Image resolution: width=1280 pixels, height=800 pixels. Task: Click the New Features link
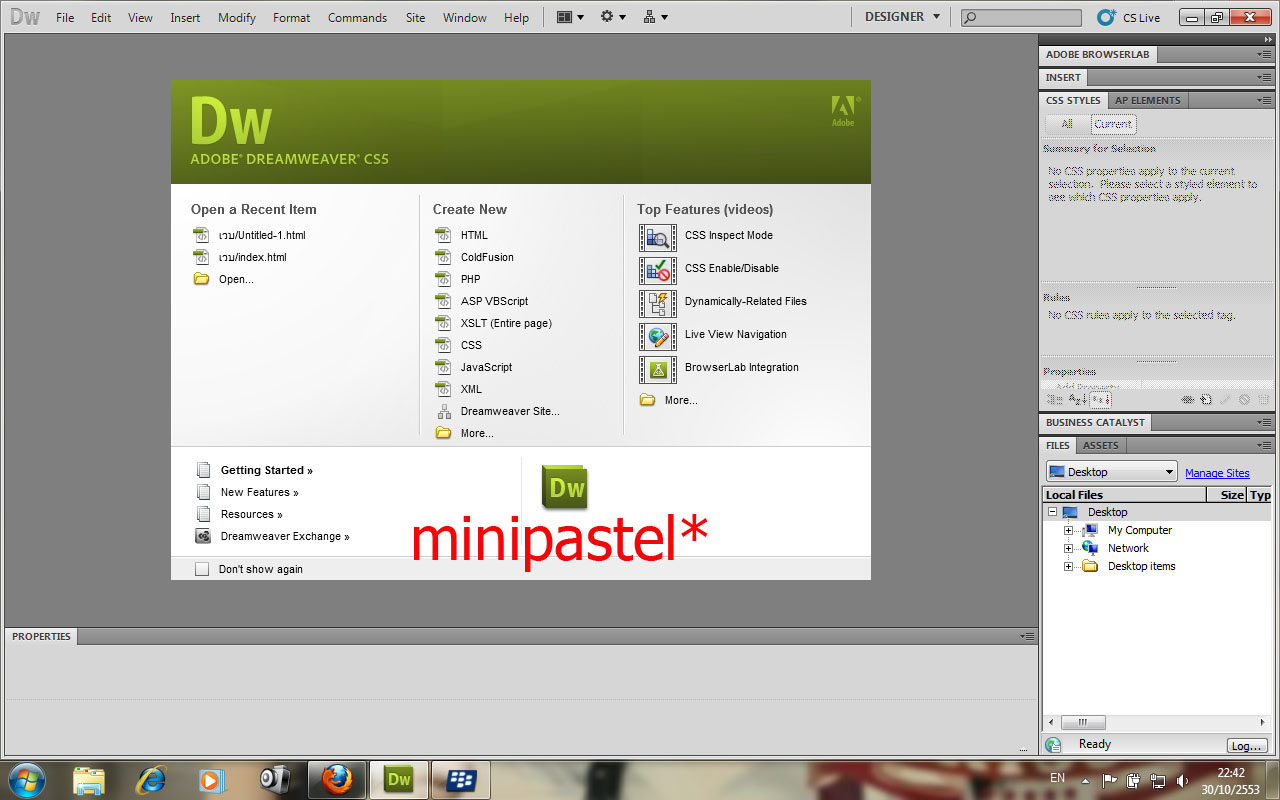[259, 492]
